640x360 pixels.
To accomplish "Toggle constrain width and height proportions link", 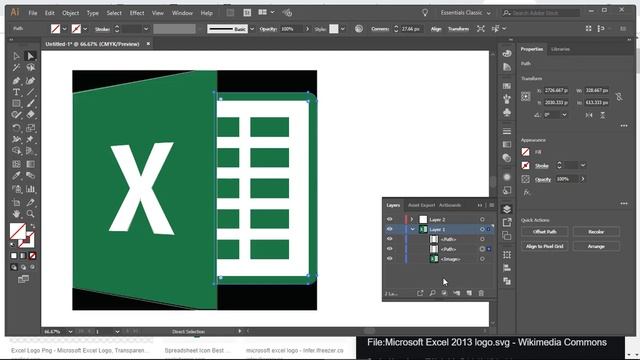I will click(x=619, y=97).
